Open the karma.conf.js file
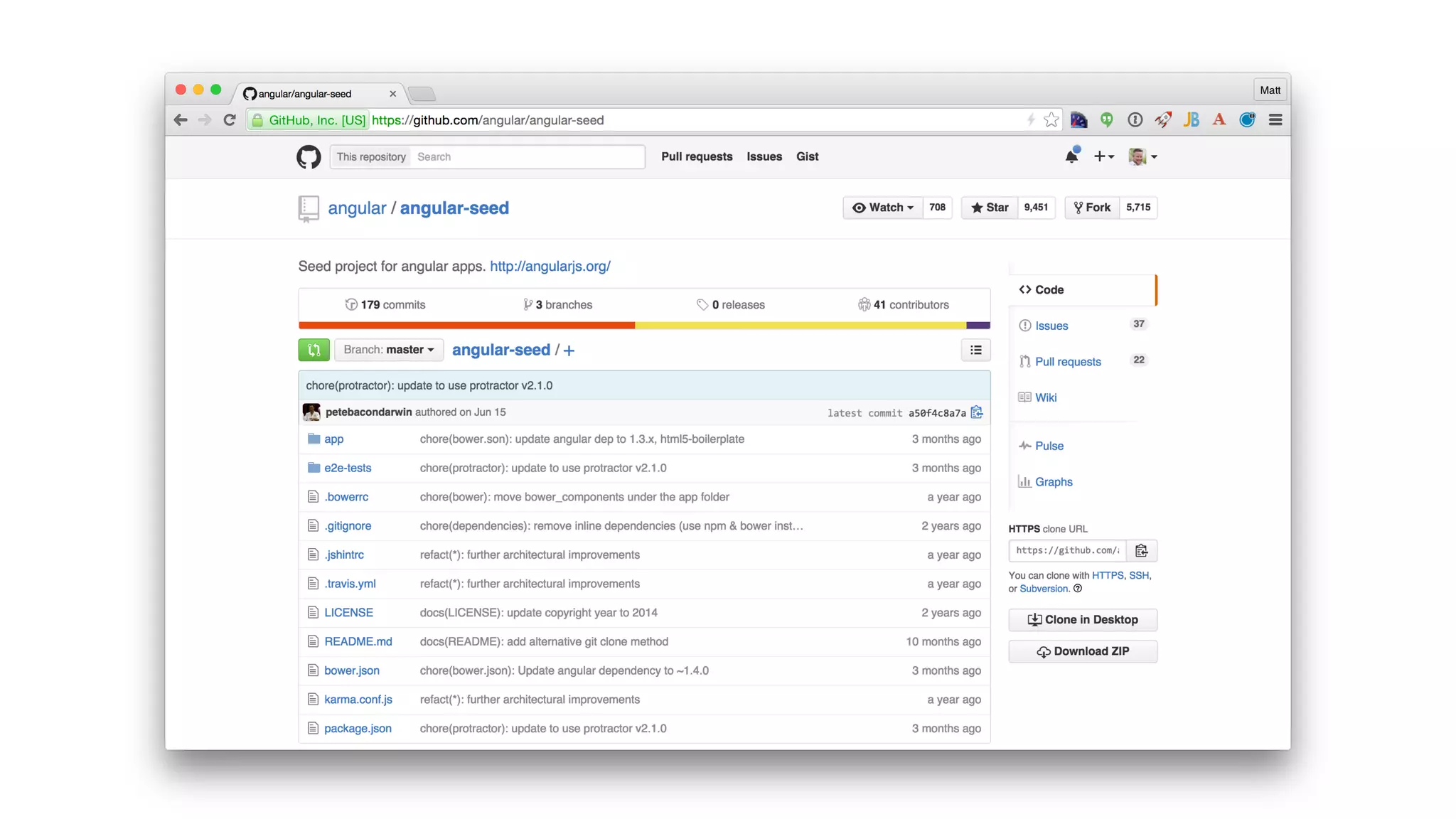The height and width of the screenshot is (819, 1456). click(358, 700)
